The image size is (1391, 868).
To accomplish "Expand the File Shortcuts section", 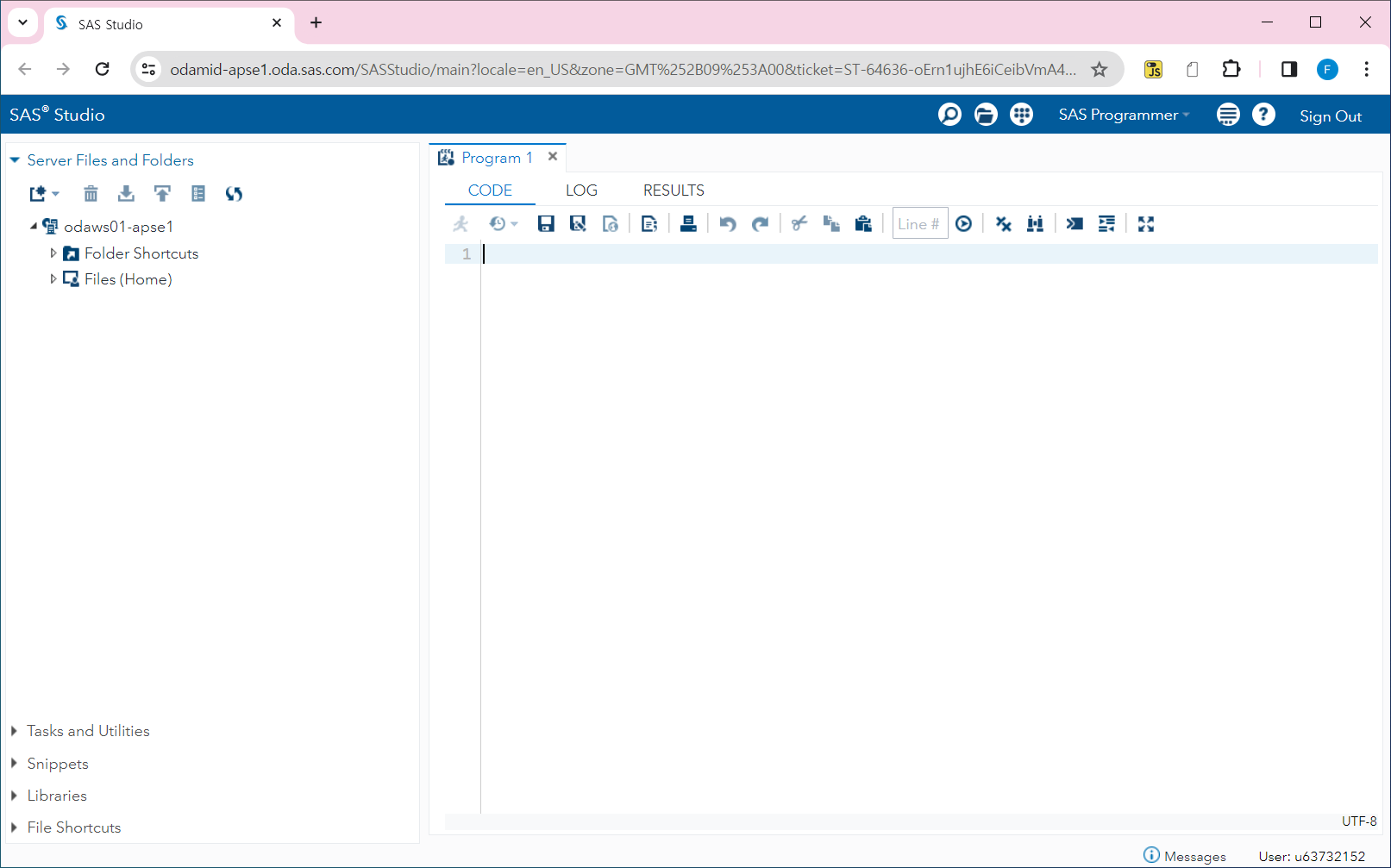I will (x=14, y=827).
